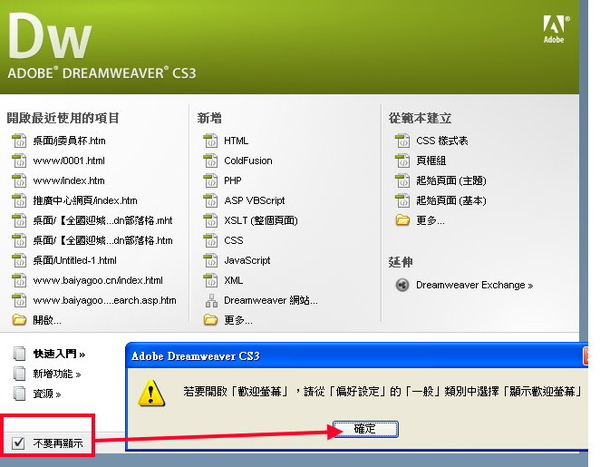
Task: Open the Dreamweaver 網站... link
Action: coord(271,300)
